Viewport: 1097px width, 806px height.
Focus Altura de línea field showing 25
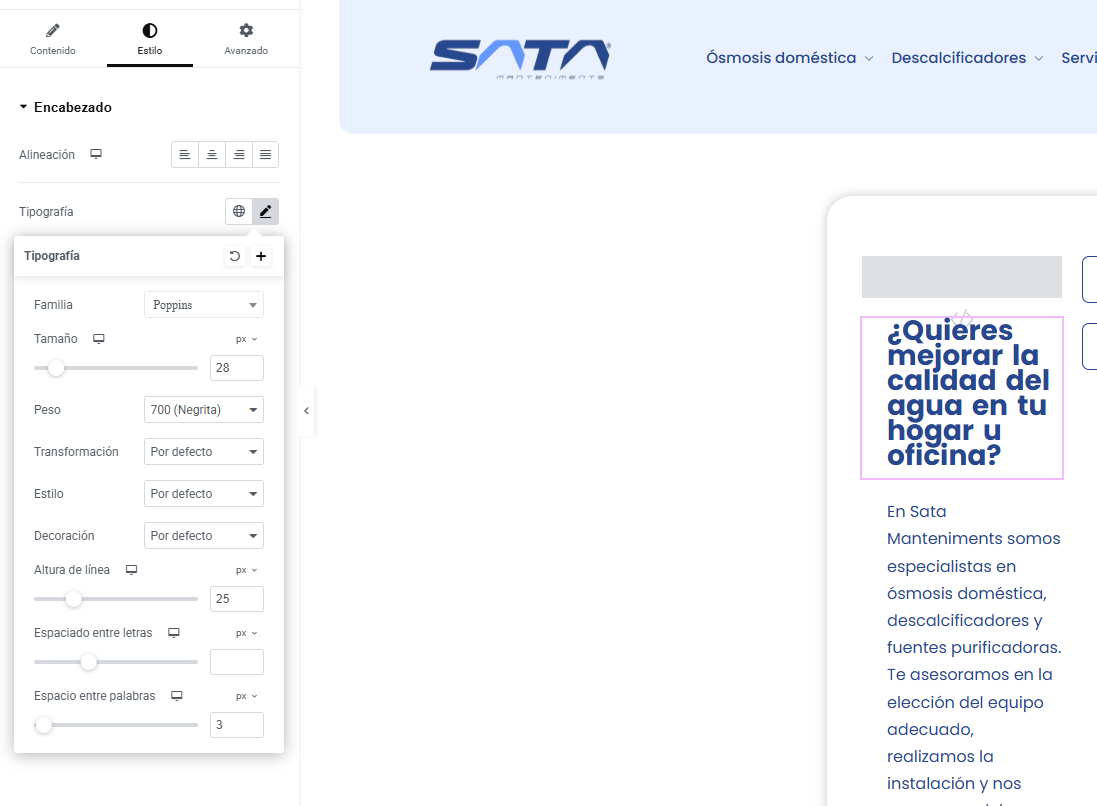(x=236, y=599)
